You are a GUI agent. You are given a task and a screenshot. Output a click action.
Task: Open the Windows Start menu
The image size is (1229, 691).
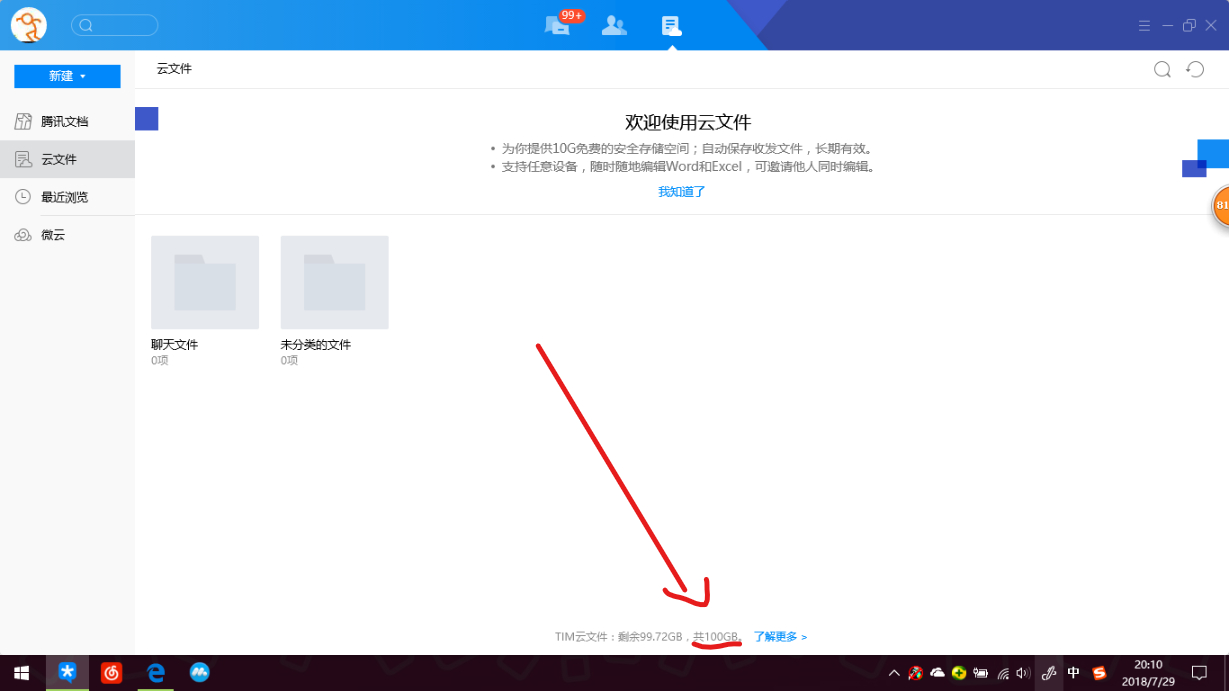pos(21,673)
